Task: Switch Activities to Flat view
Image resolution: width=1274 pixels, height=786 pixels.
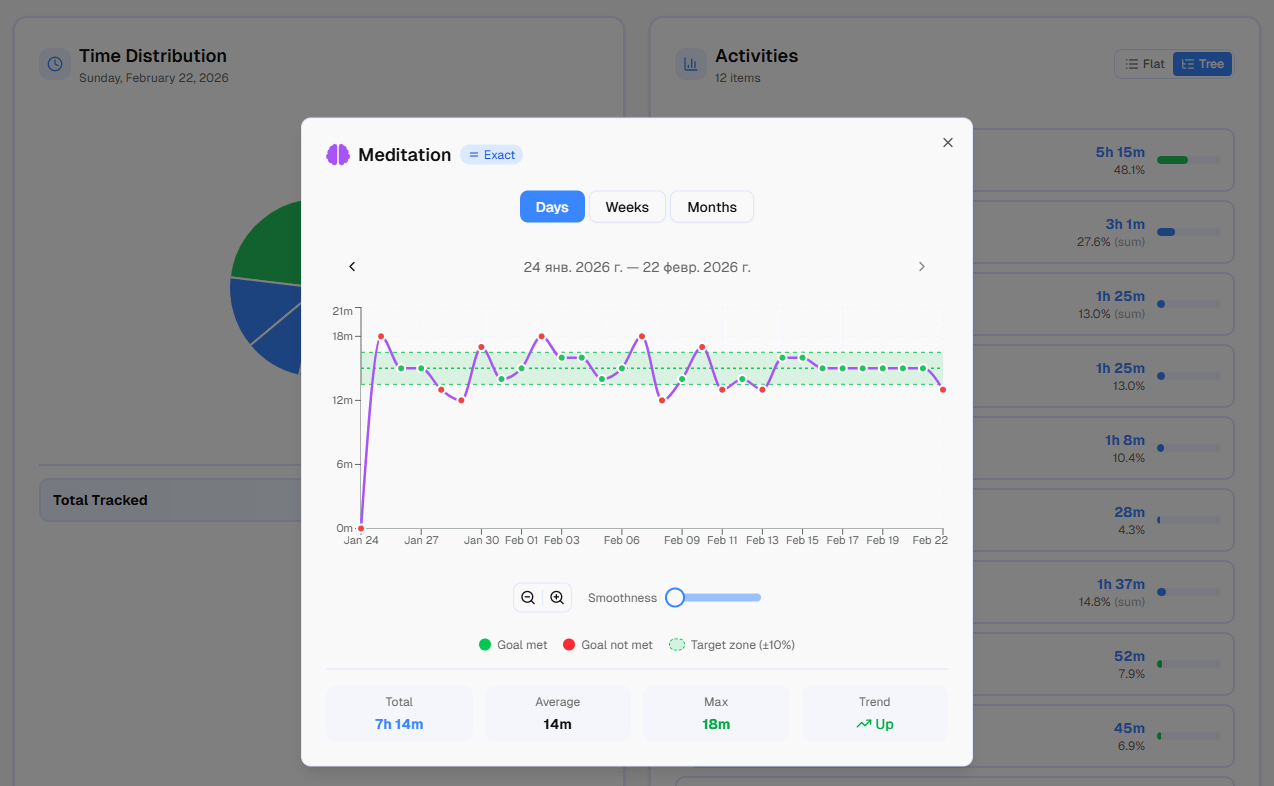Action: 1145,64
